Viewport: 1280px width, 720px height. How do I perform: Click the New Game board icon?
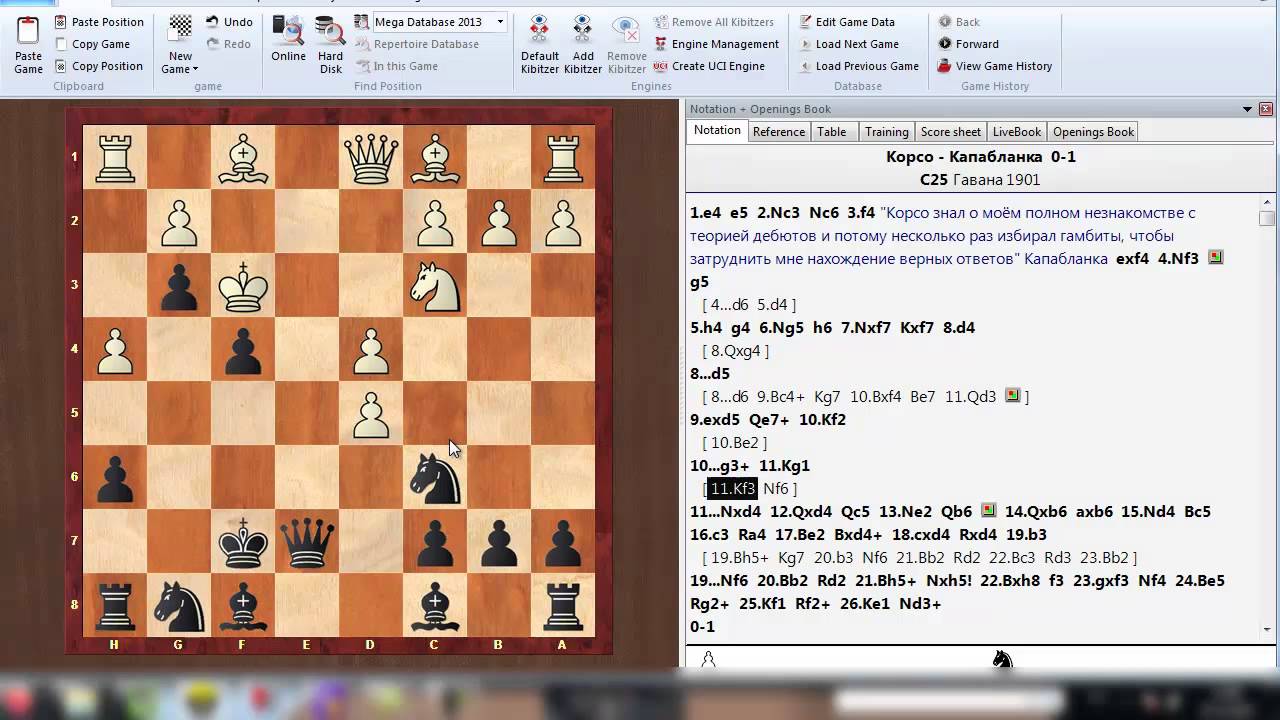click(x=180, y=30)
